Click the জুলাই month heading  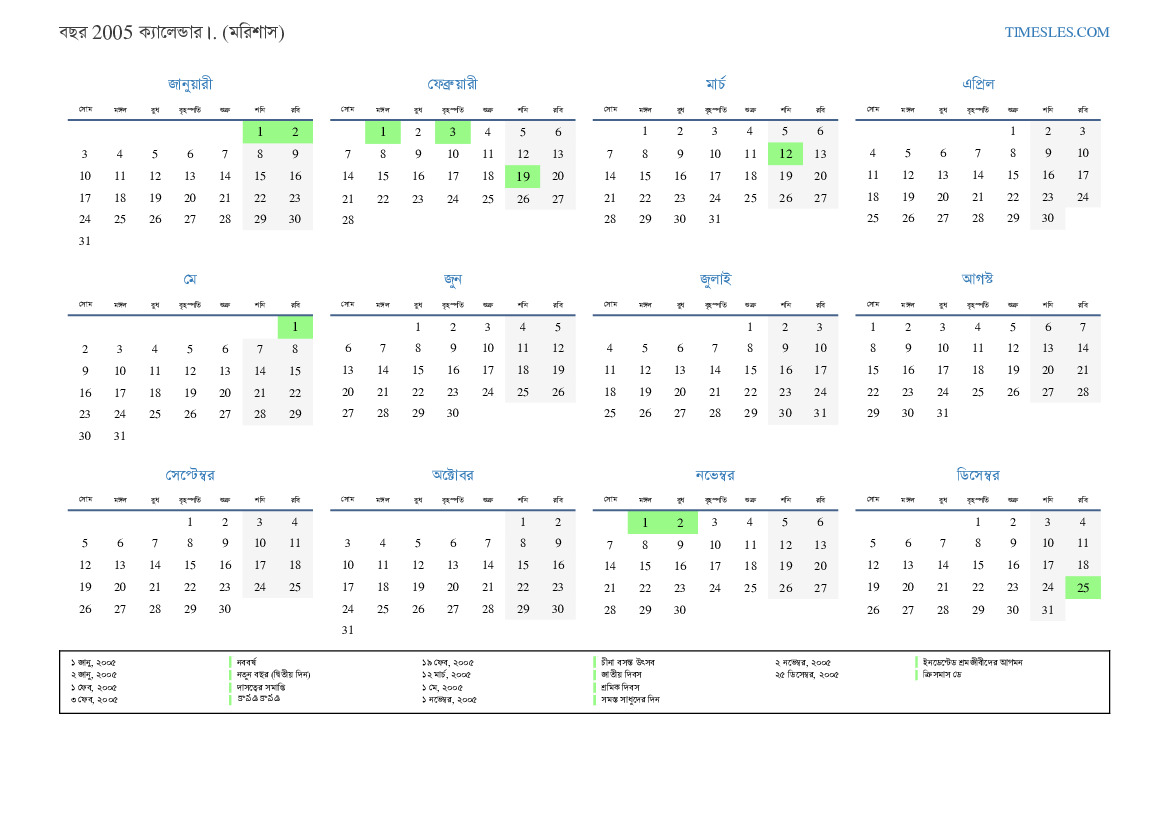(715, 279)
